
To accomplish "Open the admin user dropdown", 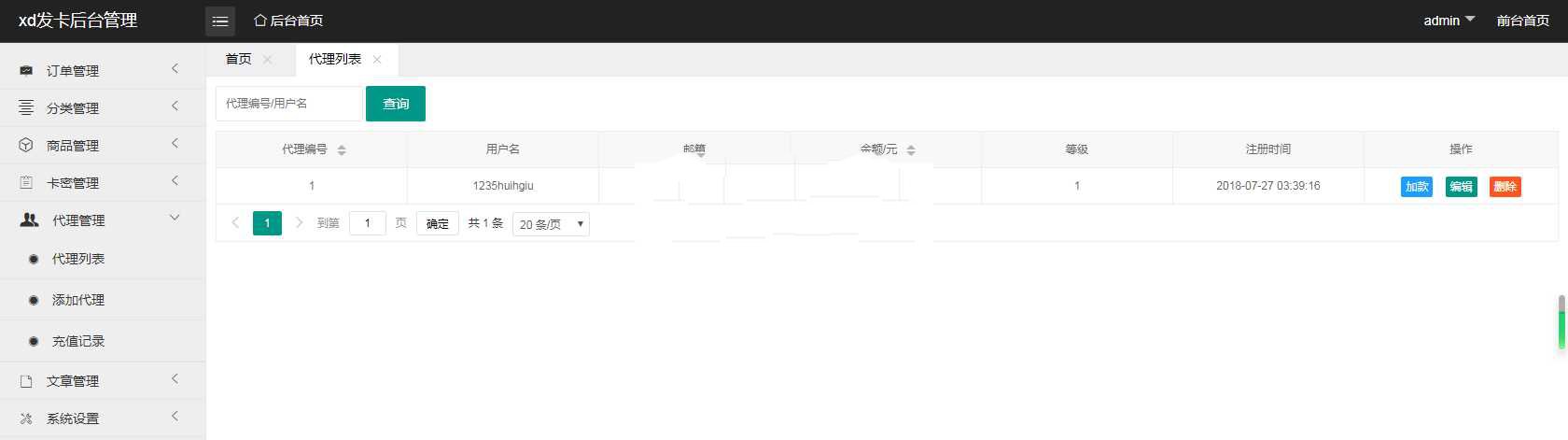I will (x=1449, y=21).
